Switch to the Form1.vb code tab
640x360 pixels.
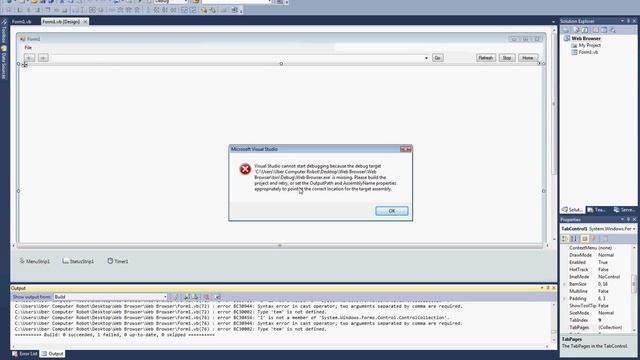(22, 22)
